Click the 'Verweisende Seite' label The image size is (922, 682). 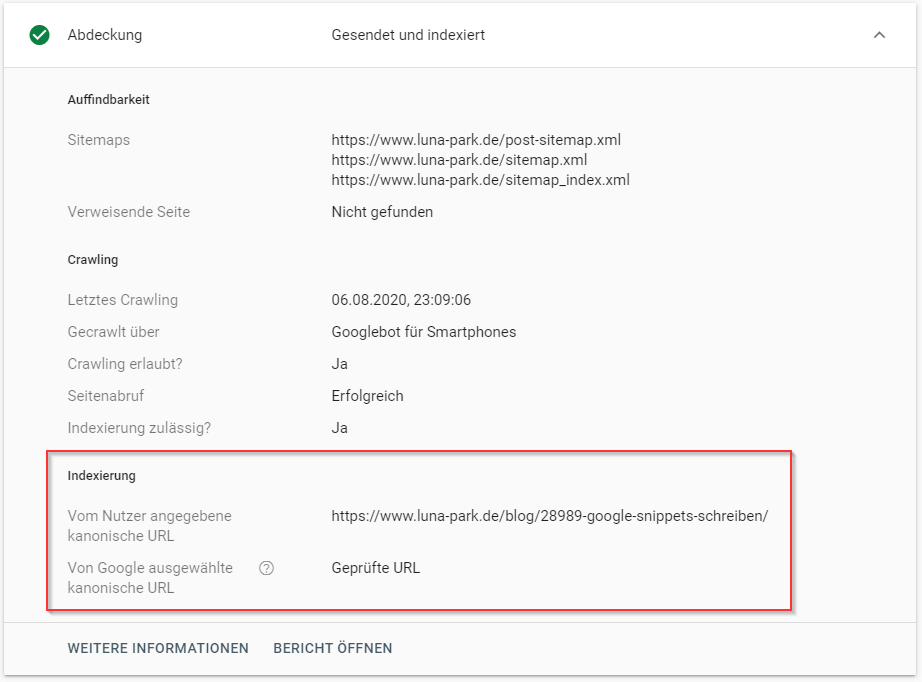(x=128, y=212)
